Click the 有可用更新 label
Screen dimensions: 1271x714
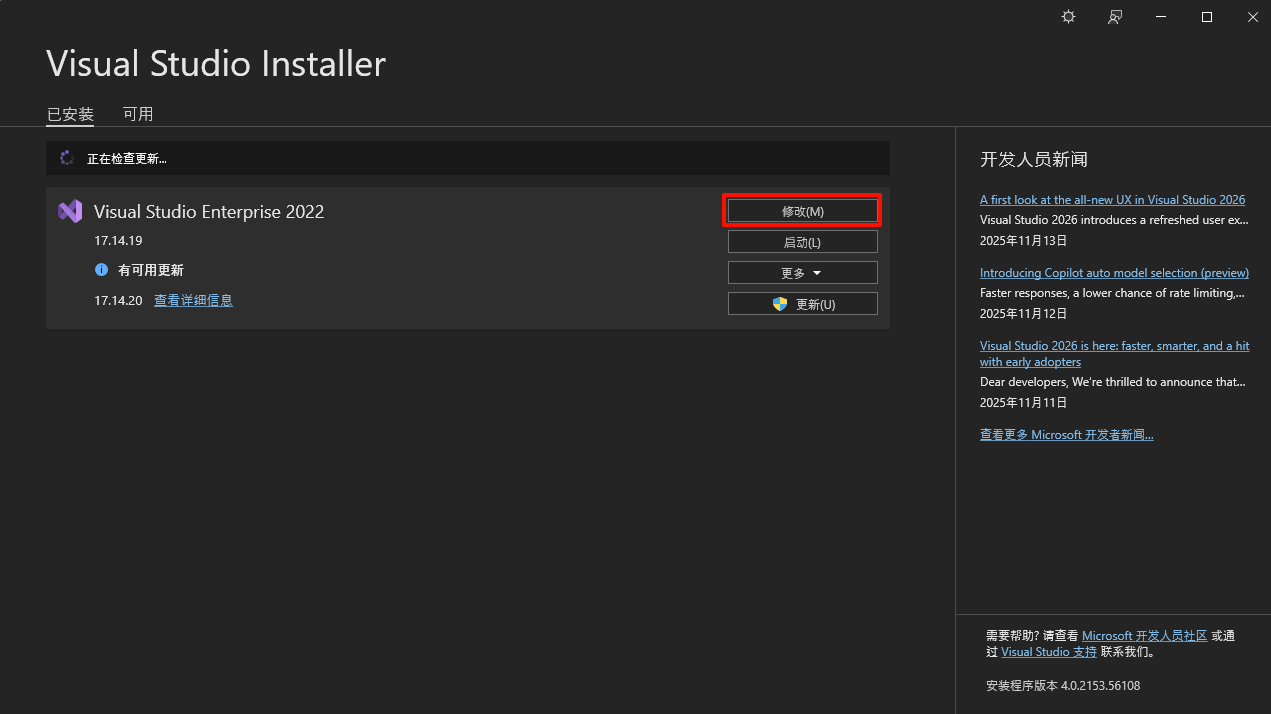click(x=151, y=270)
